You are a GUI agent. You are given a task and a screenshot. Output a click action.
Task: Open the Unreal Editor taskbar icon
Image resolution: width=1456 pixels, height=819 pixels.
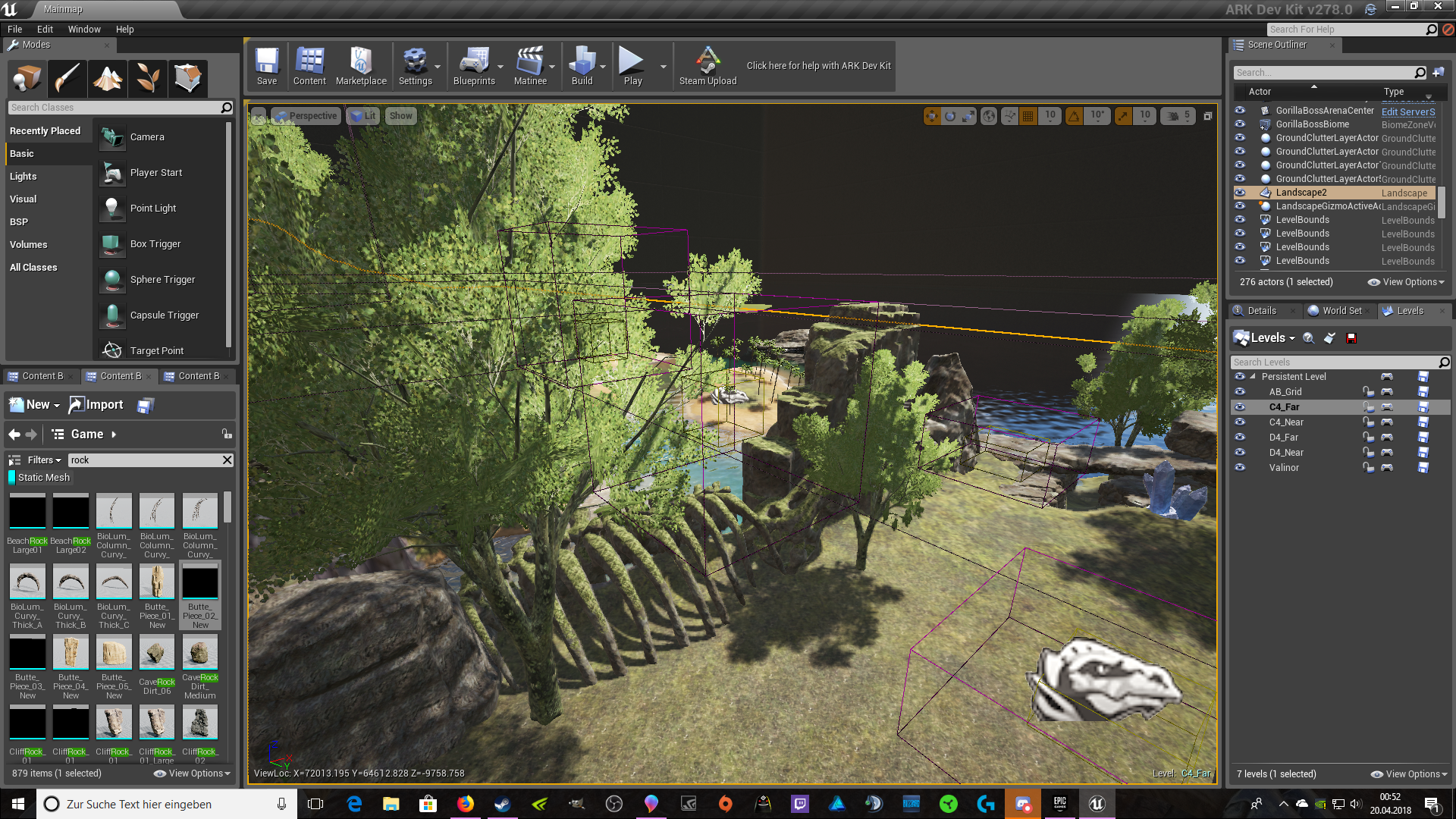click(x=1097, y=804)
